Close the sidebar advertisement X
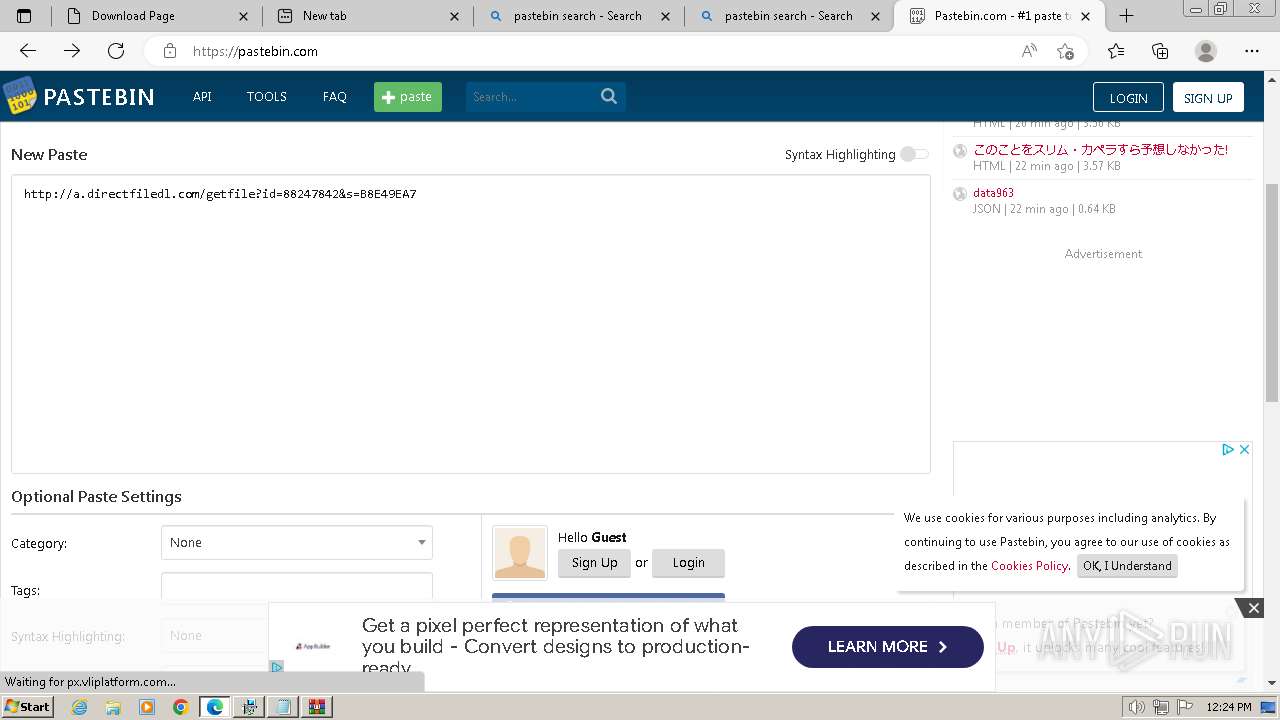 click(1244, 449)
